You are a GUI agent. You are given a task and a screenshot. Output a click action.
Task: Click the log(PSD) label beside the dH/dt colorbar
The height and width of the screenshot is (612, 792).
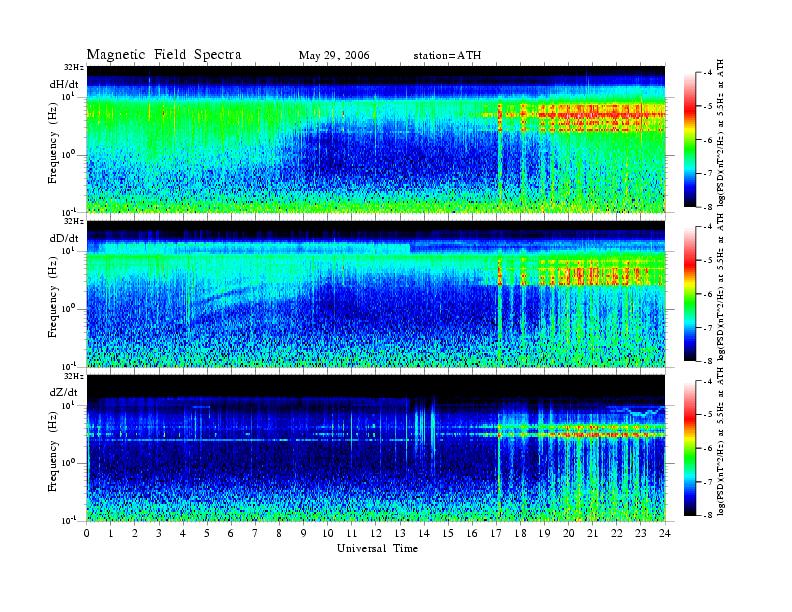[721, 132]
